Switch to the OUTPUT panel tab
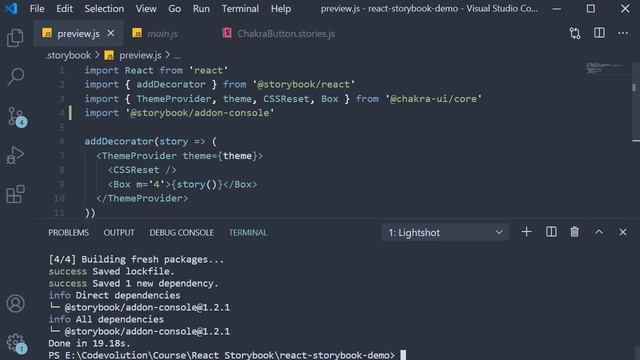Image resolution: width=640 pixels, height=360 pixels. [x=119, y=233]
